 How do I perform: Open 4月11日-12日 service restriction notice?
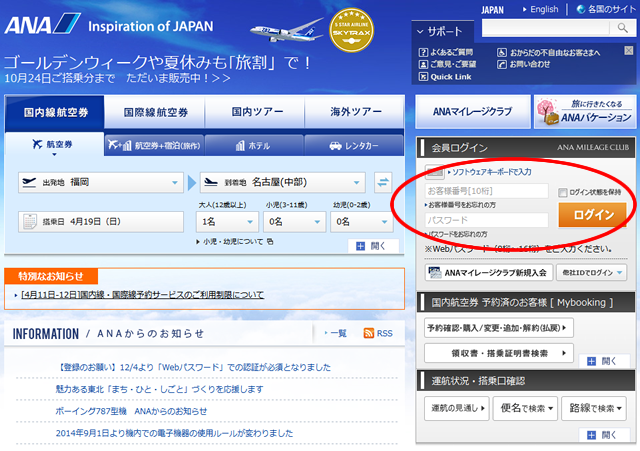142,295
